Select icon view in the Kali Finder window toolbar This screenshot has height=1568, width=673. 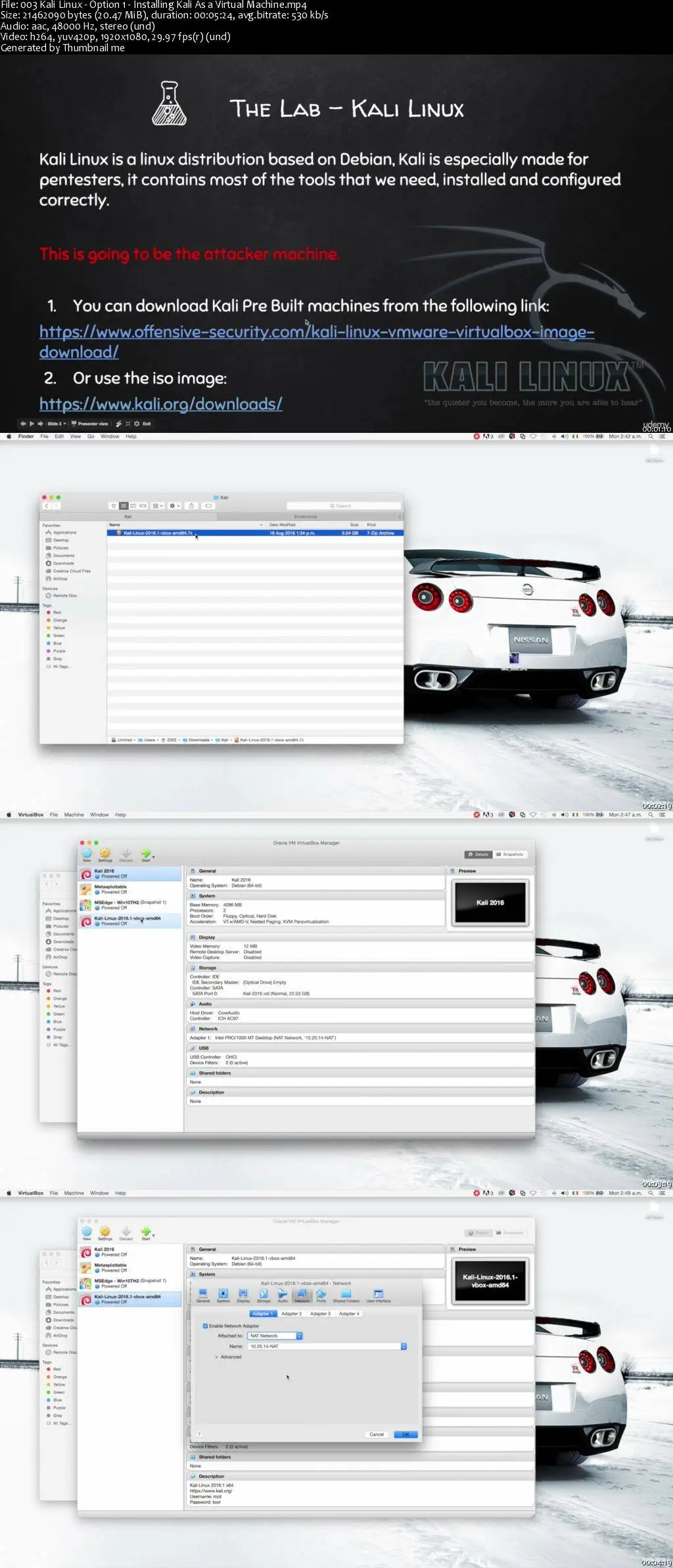[x=114, y=506]
